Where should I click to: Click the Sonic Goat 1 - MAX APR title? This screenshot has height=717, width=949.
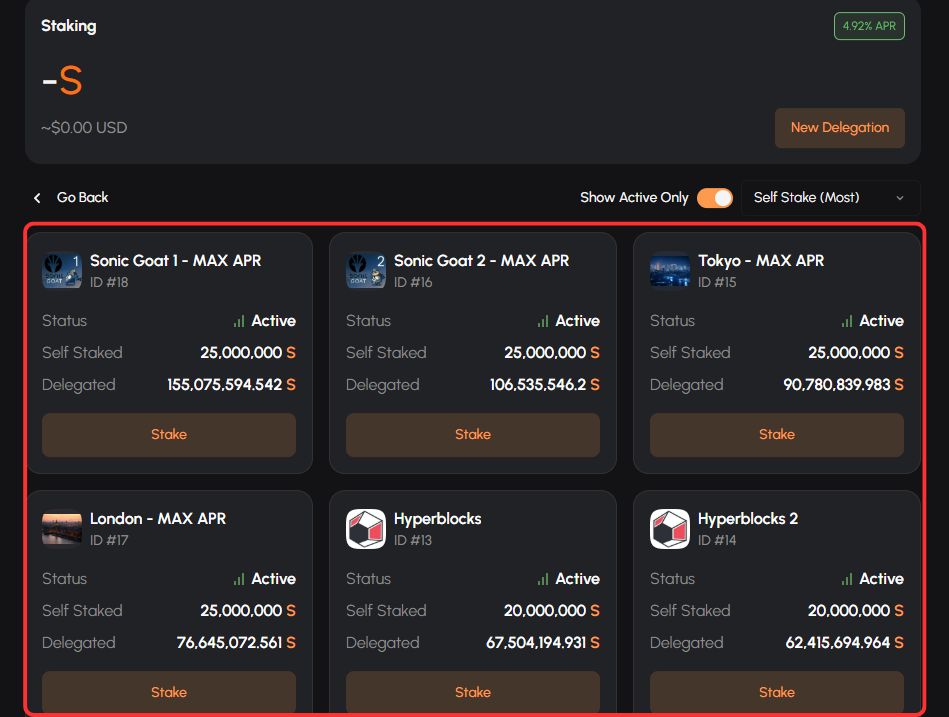(x=176, y=261)
